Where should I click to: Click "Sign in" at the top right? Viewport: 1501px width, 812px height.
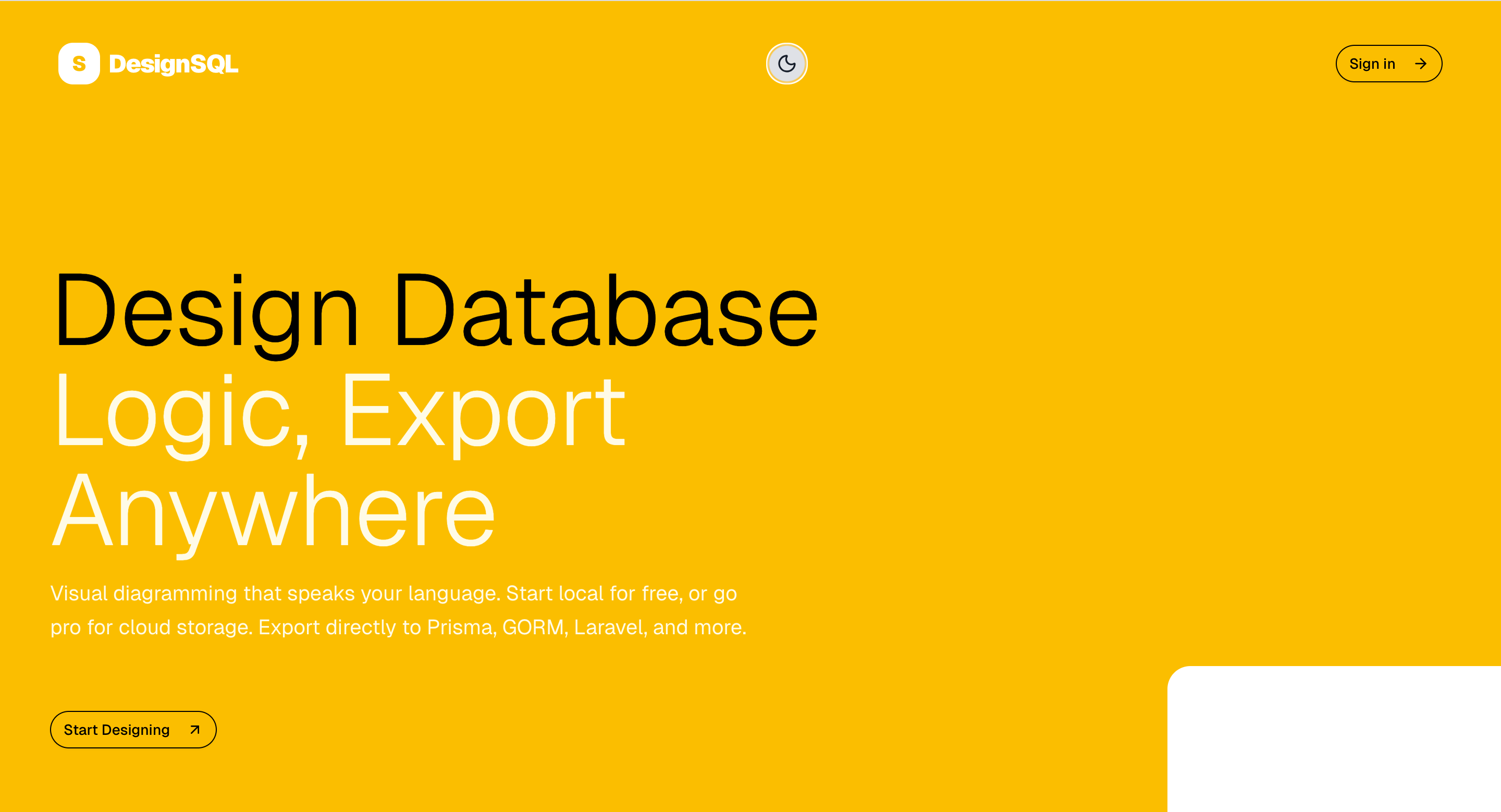[x=1373, y=64]
